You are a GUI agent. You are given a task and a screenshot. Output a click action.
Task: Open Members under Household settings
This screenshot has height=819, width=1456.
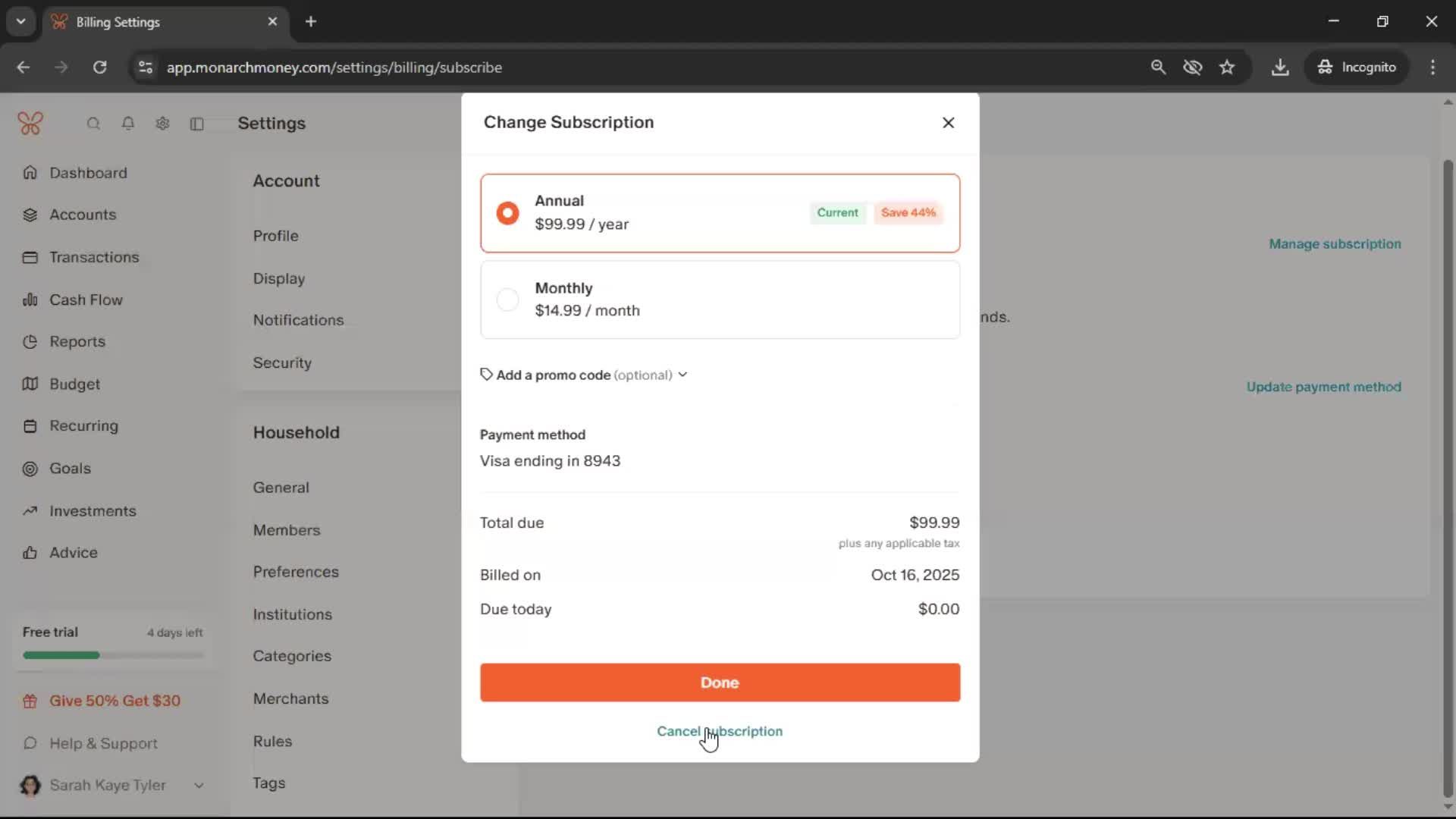click(x=287, y=530)
